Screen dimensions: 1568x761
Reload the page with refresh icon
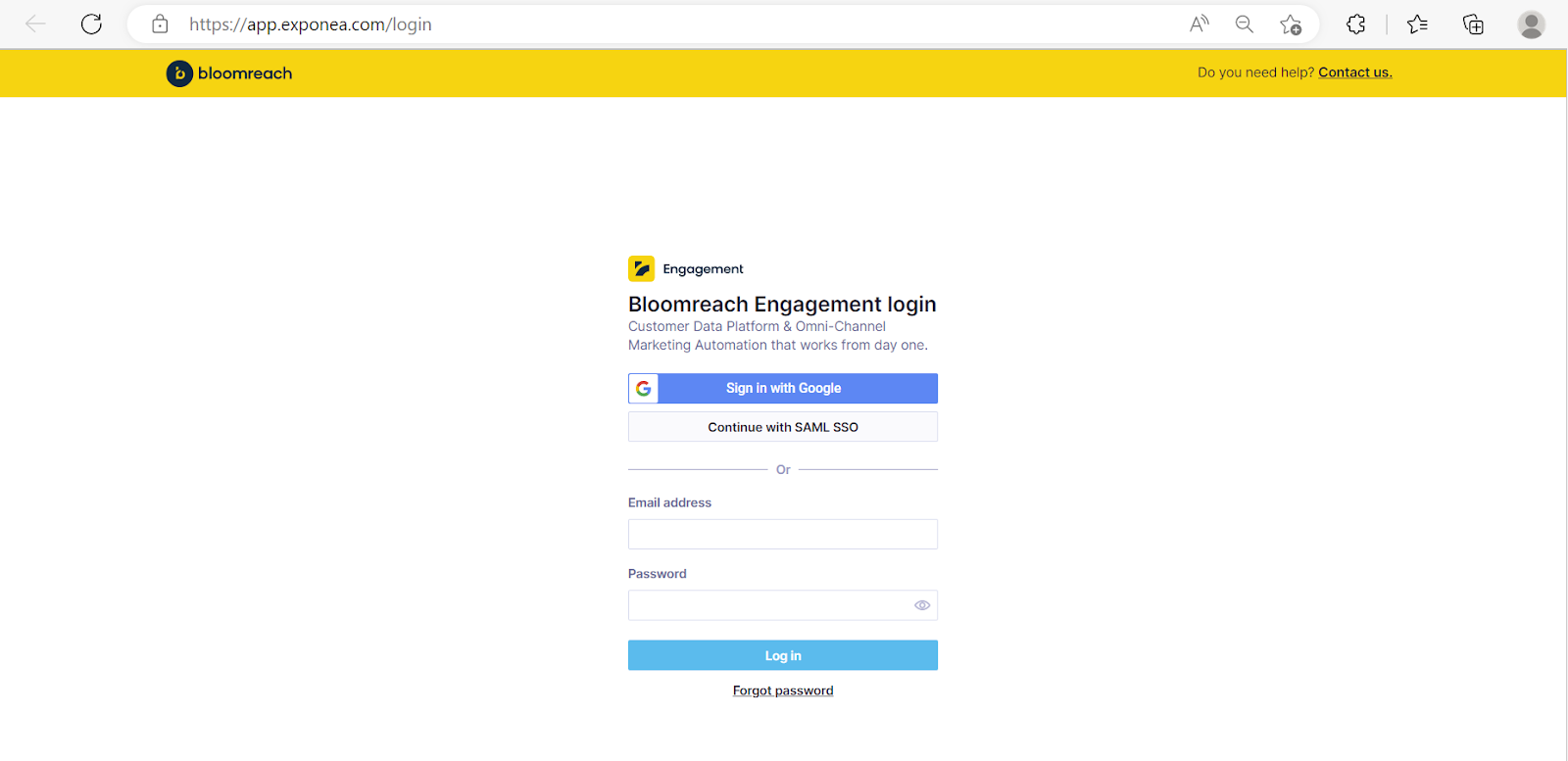pyautogui.click(x=91, y=24)
